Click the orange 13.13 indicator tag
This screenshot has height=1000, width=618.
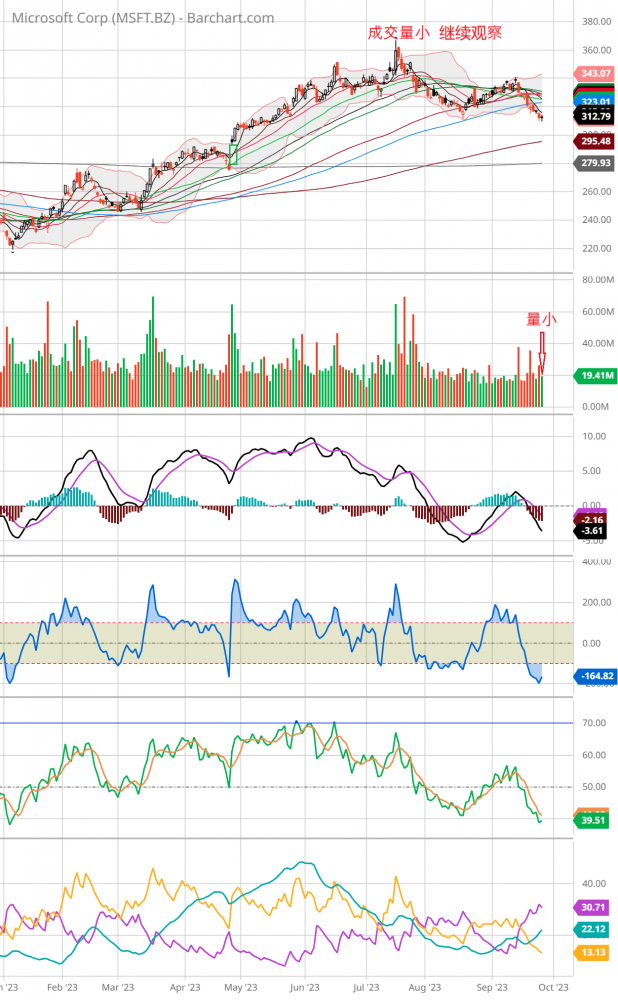click(x=596, y=952)
